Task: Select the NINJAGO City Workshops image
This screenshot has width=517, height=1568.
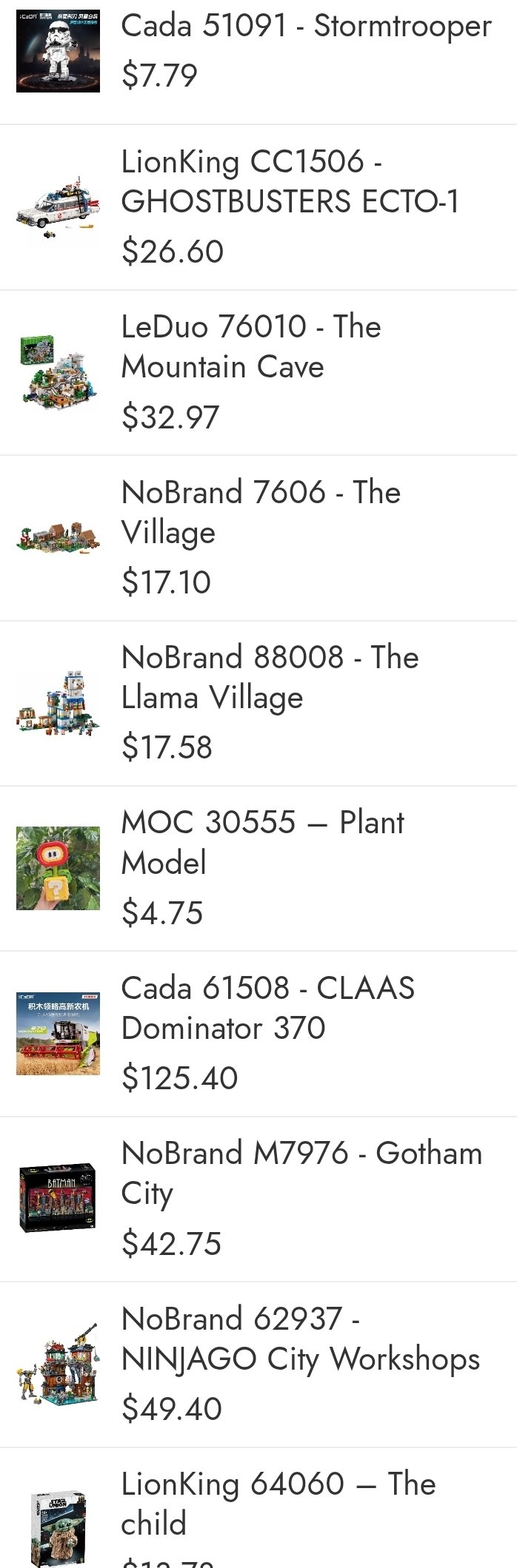Action: 58,1364
